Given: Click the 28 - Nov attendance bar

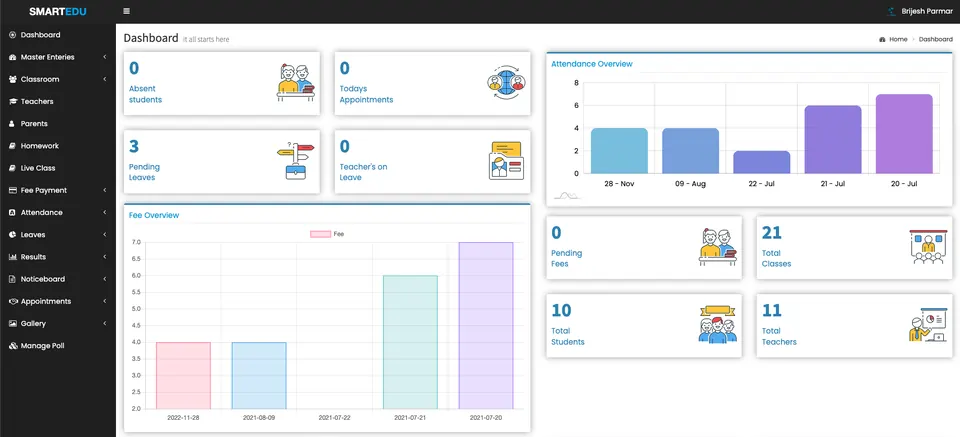Looking at the screenshot, I should click(x=619, y=151).
